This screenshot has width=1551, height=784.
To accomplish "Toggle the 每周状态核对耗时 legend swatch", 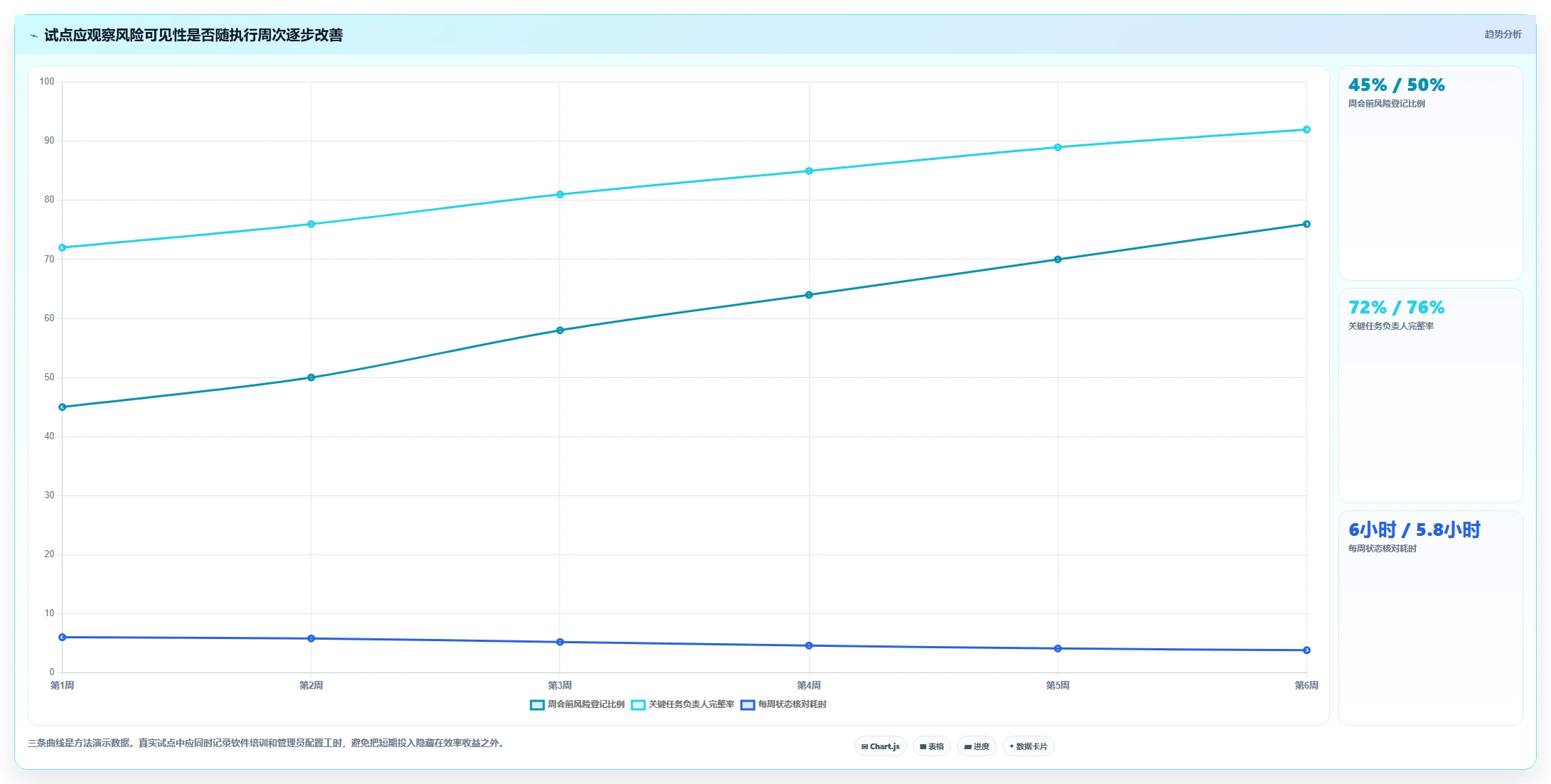I will (748, 705).
